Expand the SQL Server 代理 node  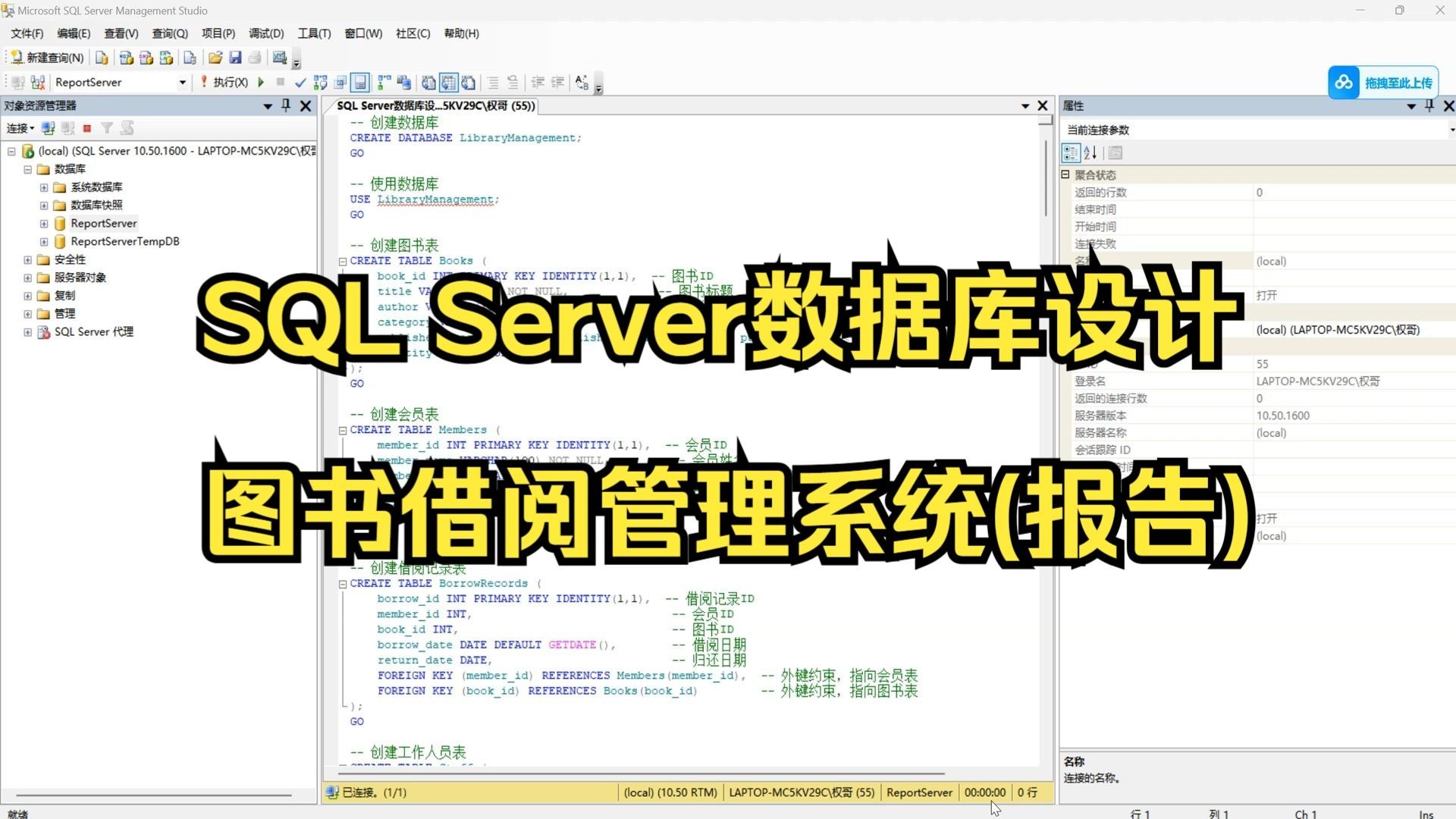coord(27,332)
